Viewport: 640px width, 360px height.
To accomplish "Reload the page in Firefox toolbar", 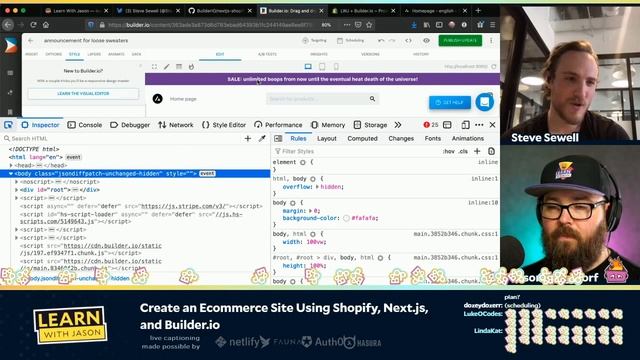I will [33, 25].
